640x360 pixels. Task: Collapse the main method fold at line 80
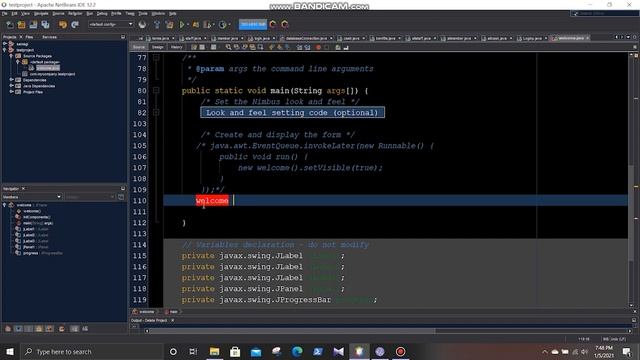(156, 91)
